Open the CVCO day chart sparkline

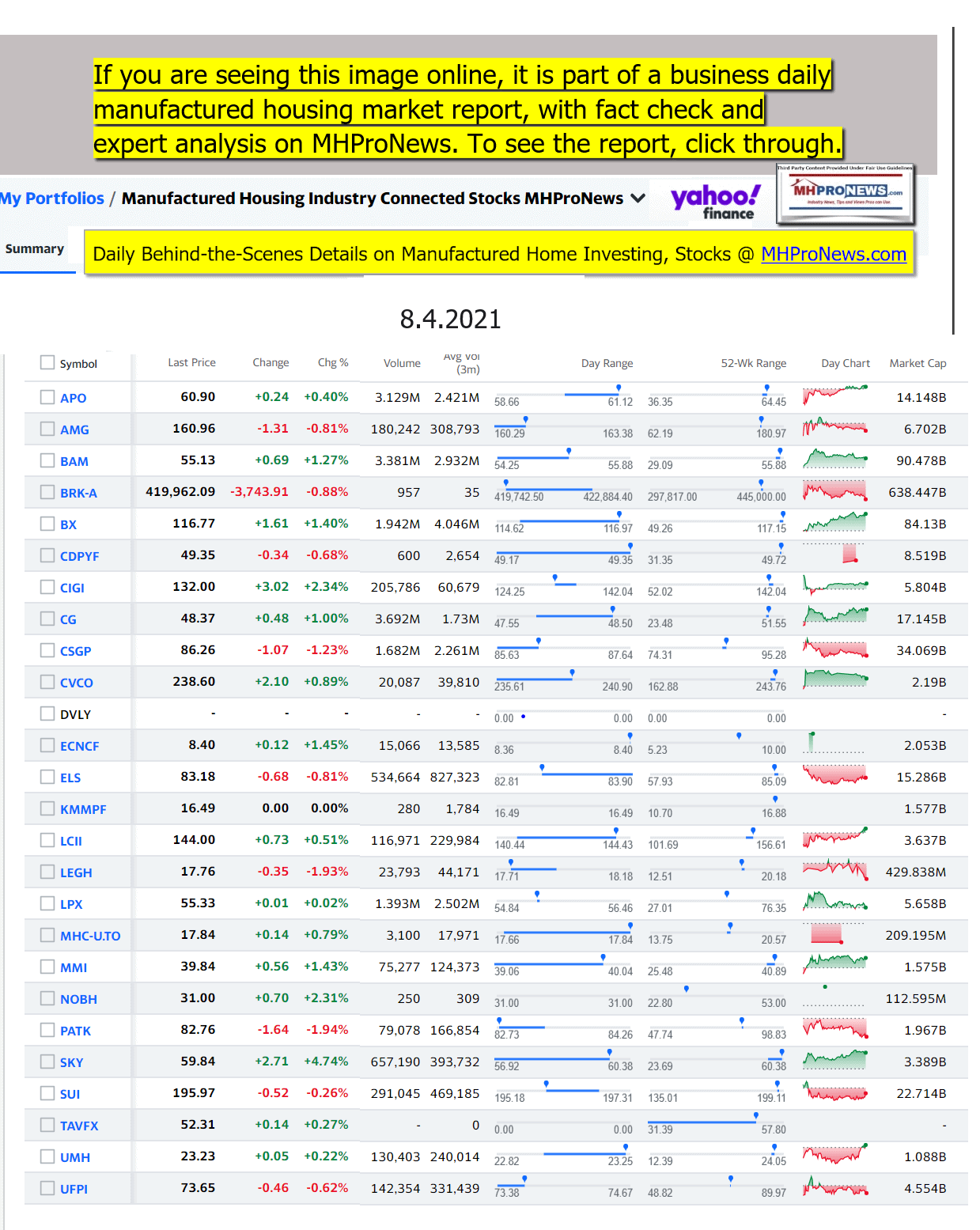(834, 679)
